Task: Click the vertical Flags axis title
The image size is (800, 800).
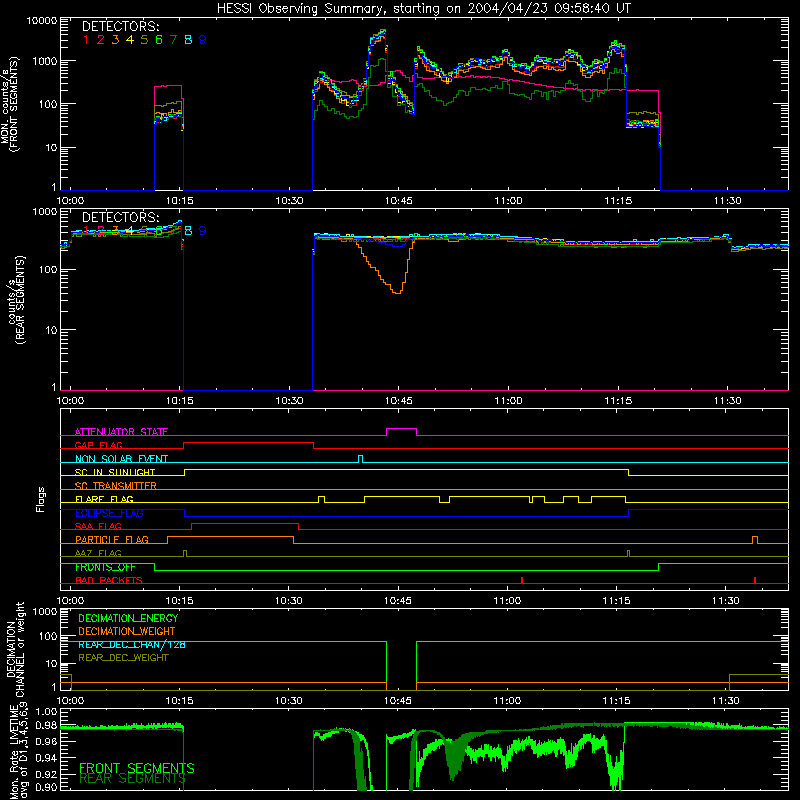Action: 41,499
